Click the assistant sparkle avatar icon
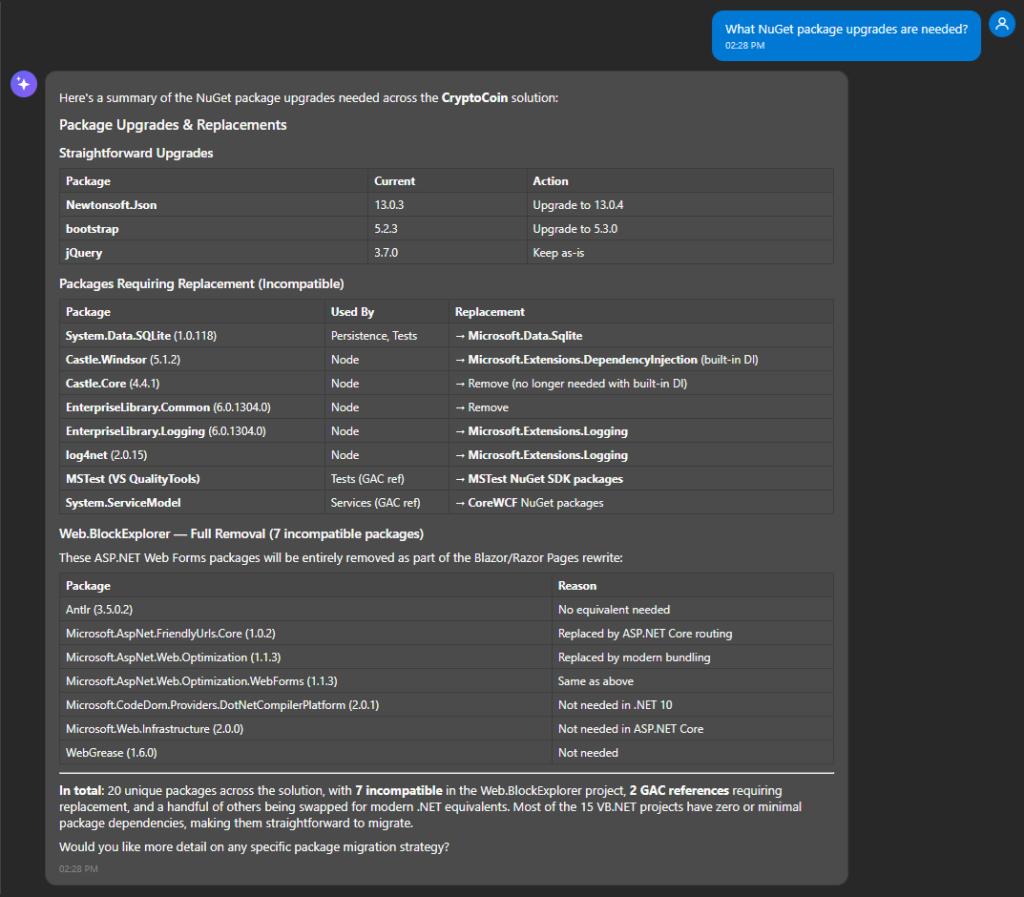Screen dimensions: 1024x897 (x=24, y=84)
